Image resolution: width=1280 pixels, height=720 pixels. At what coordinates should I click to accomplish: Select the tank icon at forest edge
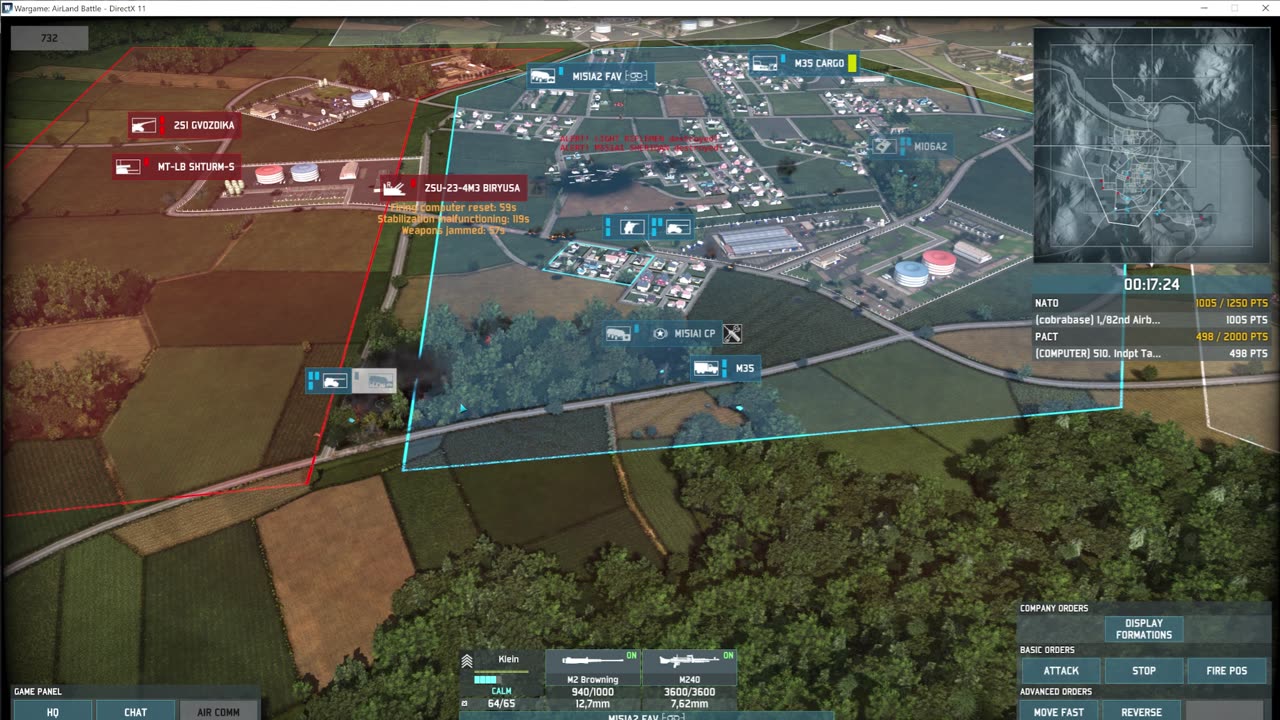pyautogui.click(x=335, y=380)
